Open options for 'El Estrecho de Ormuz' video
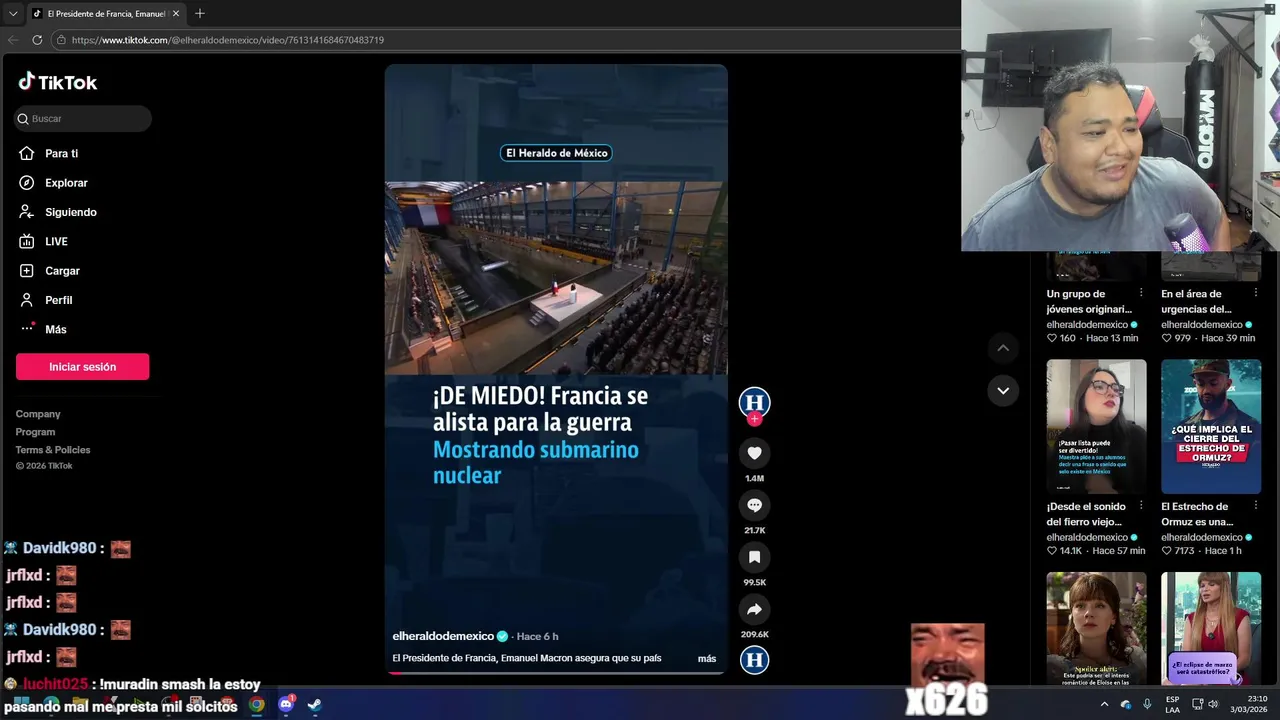Viewport: 1280px width, 720px height. tap(1256, 506)
